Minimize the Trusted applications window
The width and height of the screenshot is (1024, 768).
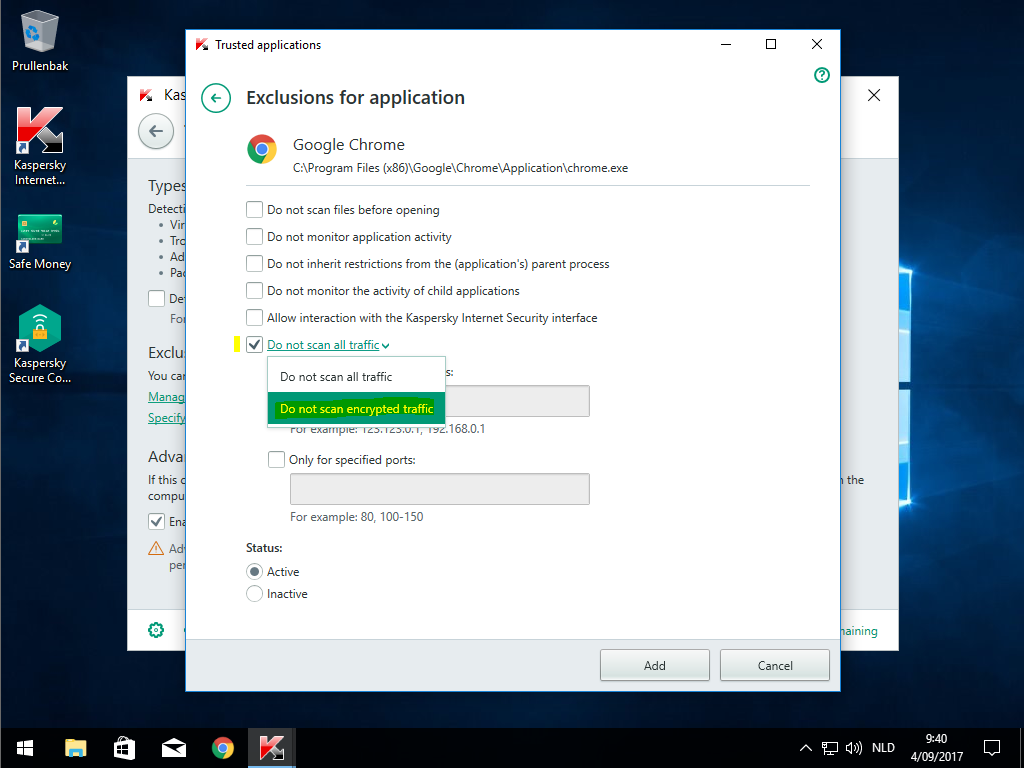point(726,44)
